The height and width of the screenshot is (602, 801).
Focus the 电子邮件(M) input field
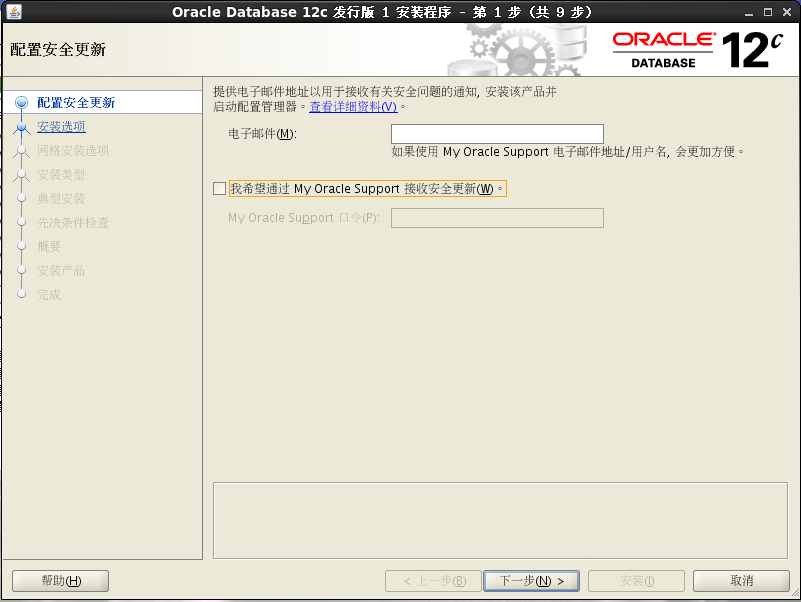(497, 134)
